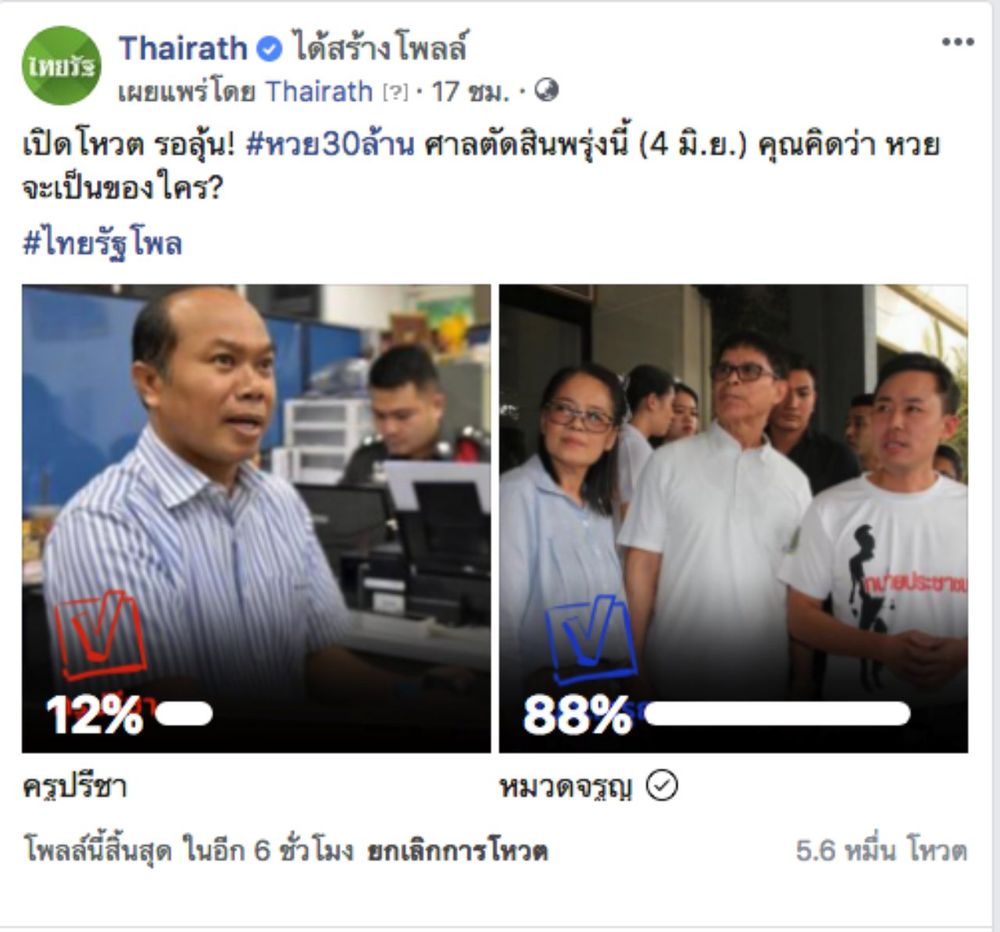Click the Thairath publisher link after เผยแพร่โดย
The image size is (1000, 932).
pos(319,92)
